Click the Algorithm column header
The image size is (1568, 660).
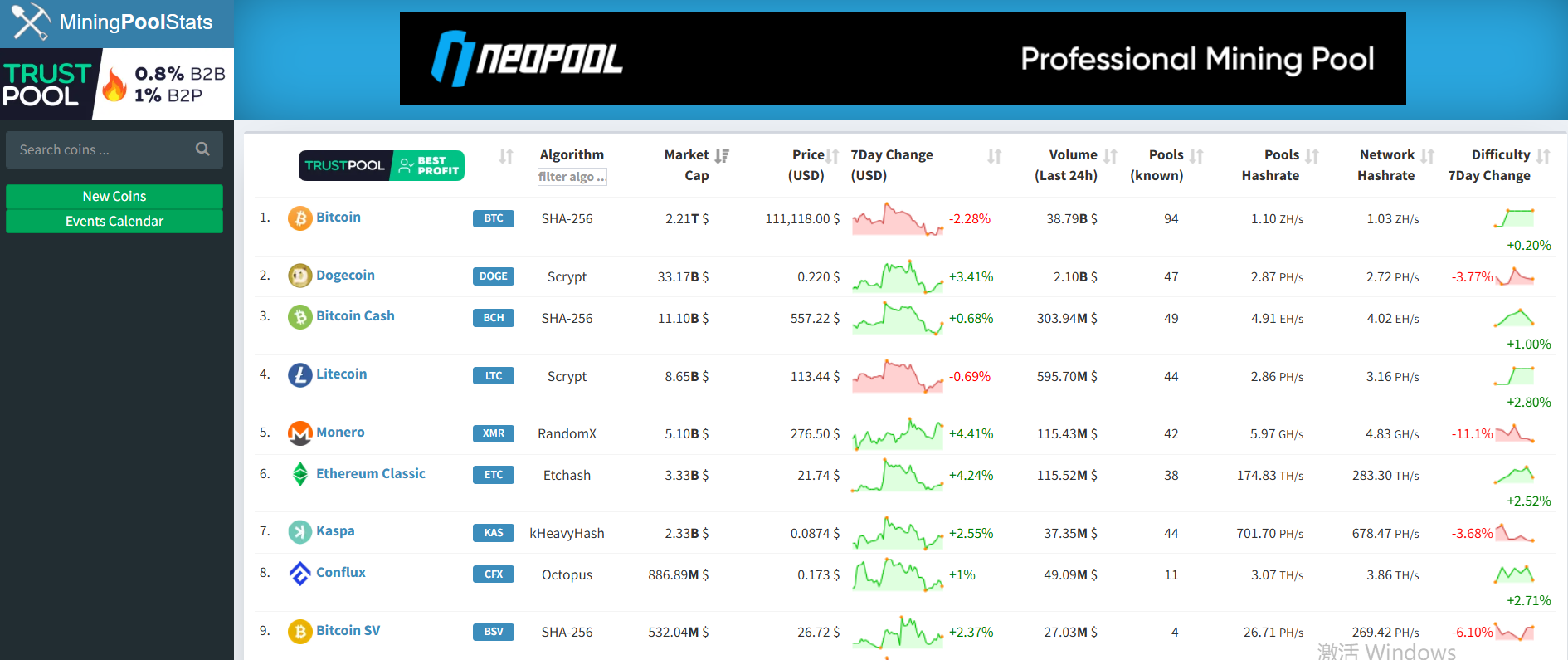click(x=572, y=154)
